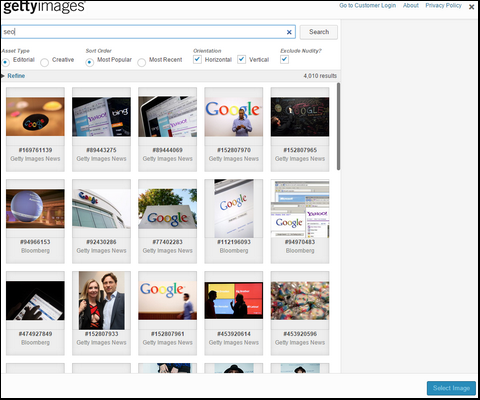Expand the Refine filter section

tap(13, 76)
